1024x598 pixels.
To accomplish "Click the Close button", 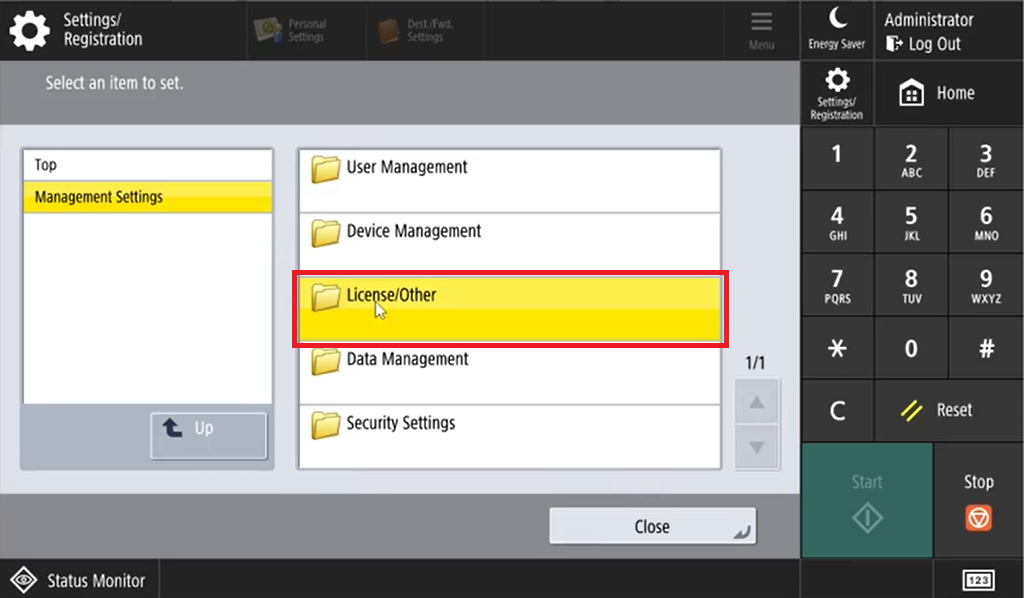I will point(652,526).
